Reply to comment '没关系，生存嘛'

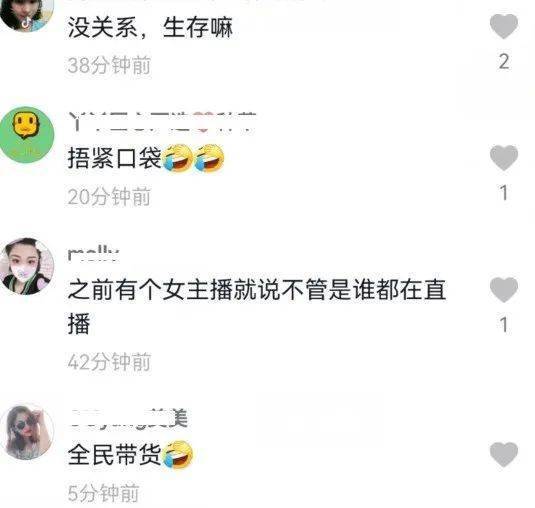(x=150, y=28)
